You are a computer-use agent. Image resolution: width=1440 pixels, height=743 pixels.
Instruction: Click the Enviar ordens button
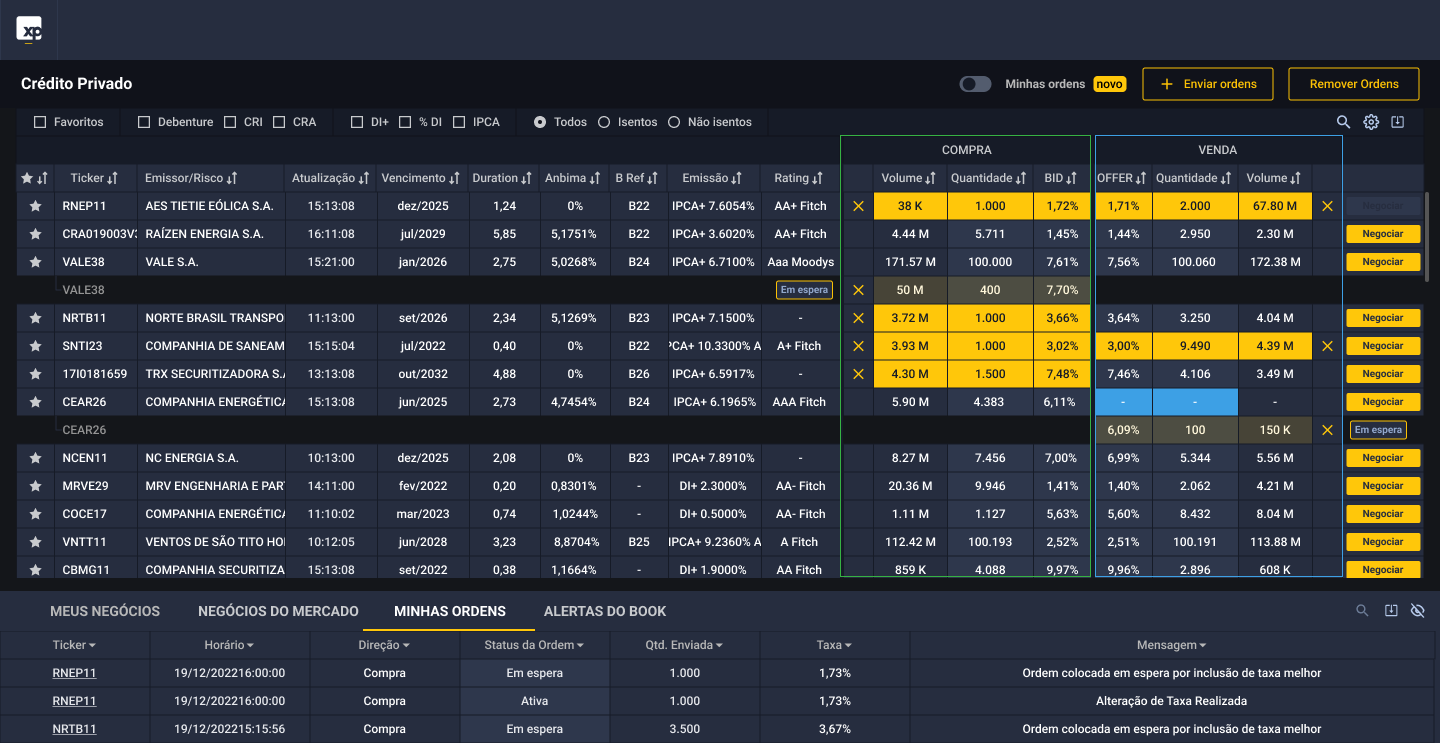point(1208,84)
